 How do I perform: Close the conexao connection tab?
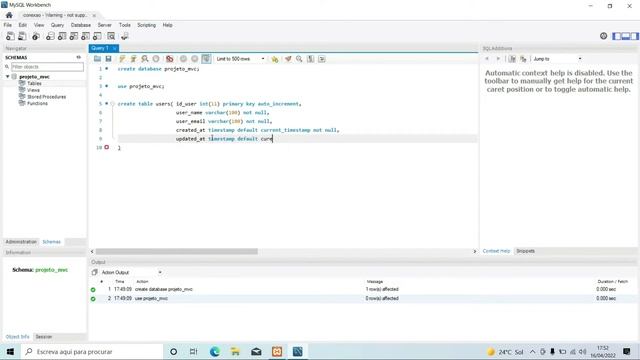point(94,16)
